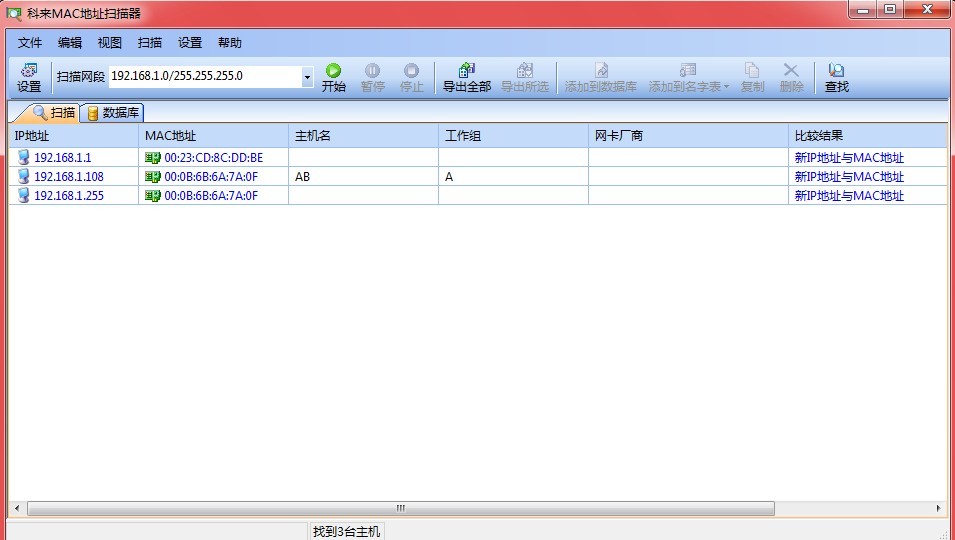The width and height of the screenshot is (955, 540).
Task: Select IP address 192.168.1.255
Action: pos(69,195)
